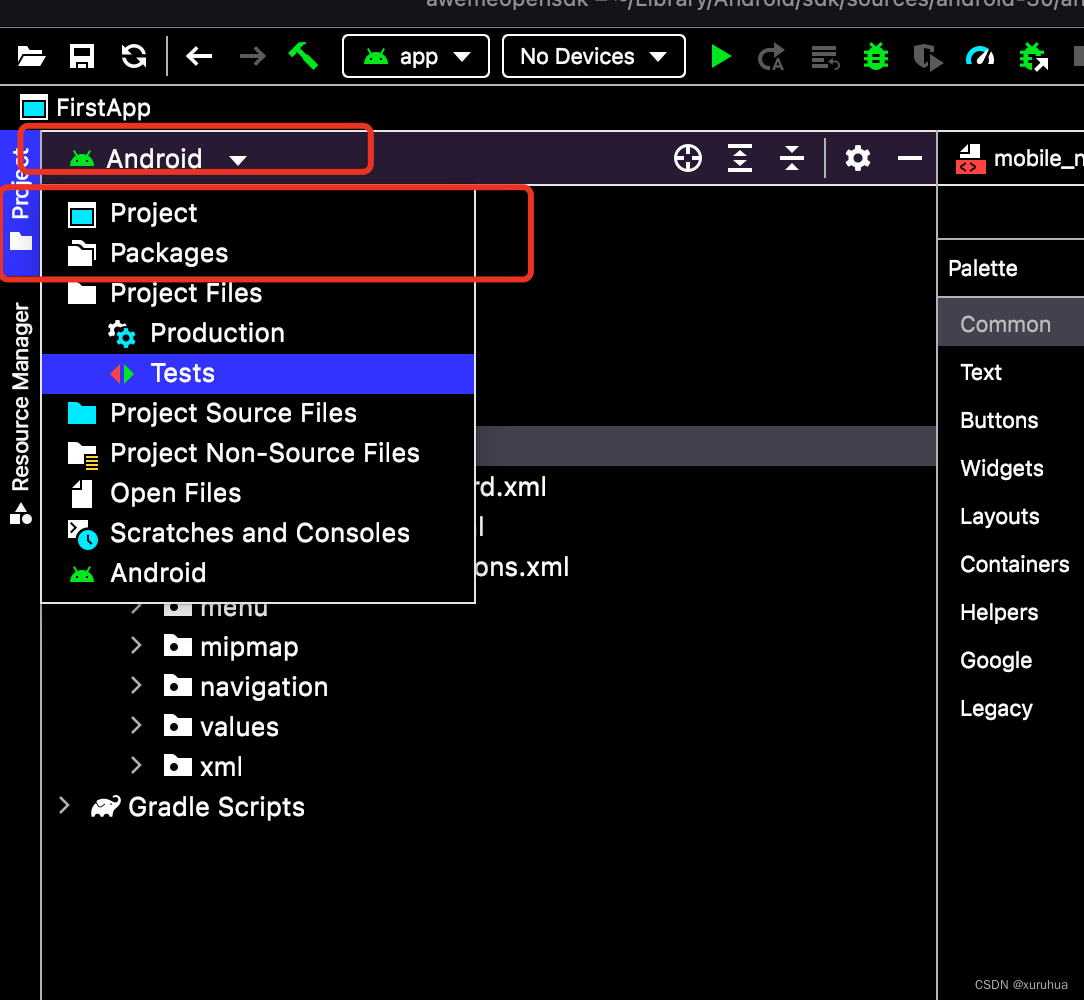Expand the xml folder
The width and height of the screenshot is (1084, 1000).
click(x=136, y=766)
